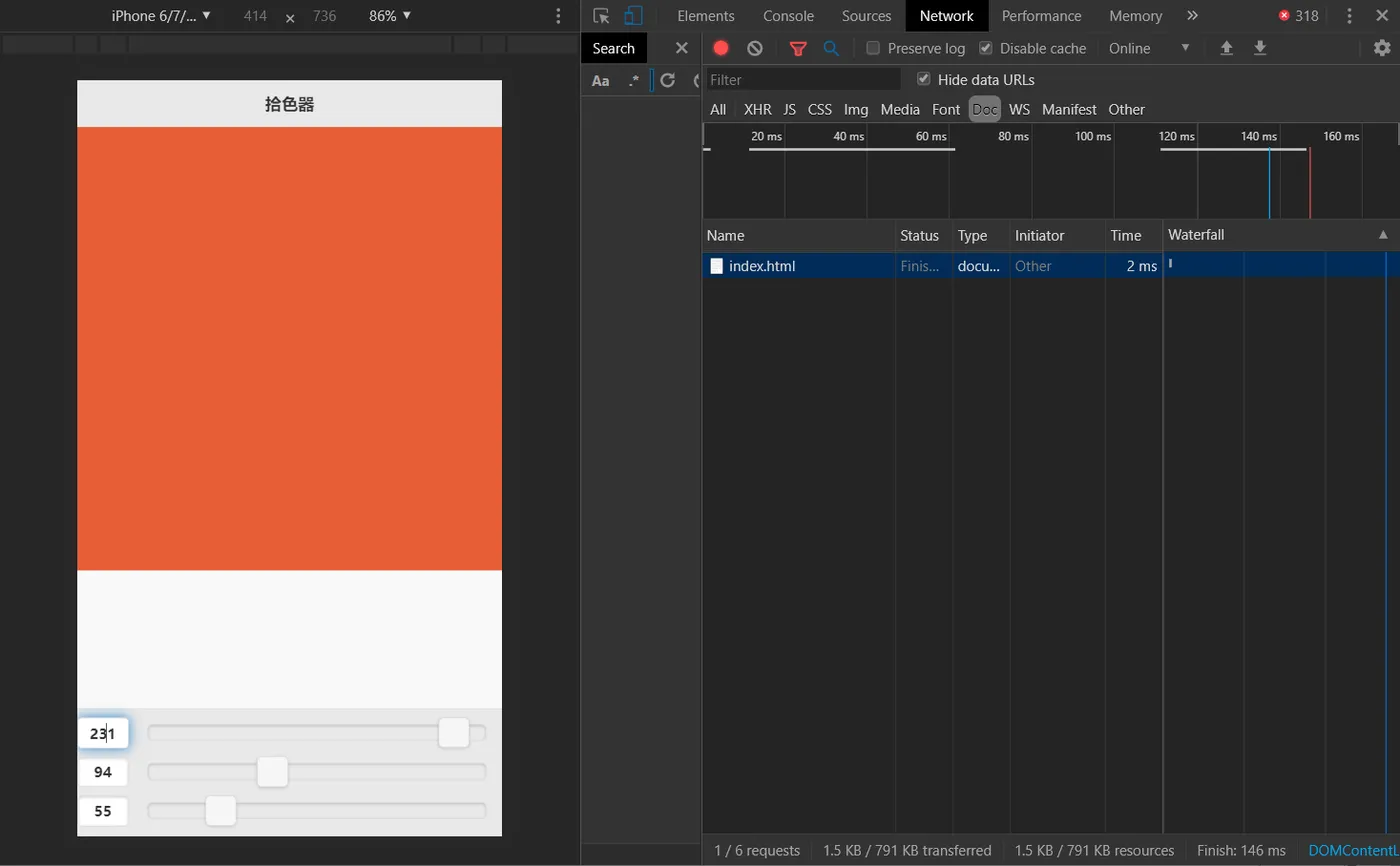The image size is (1400, 866).
Task: Filter requests by CSS type
Action: click(819, 109)
